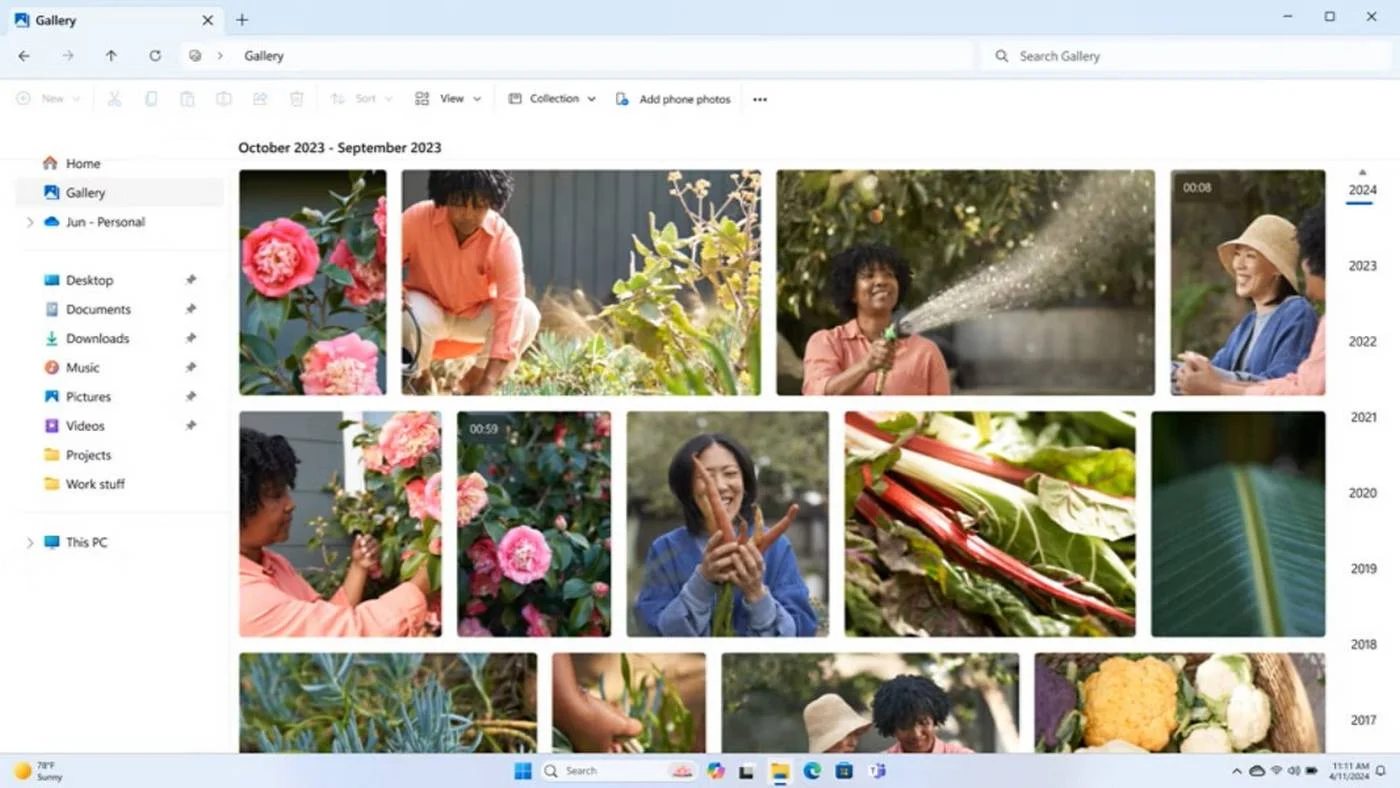Select Gallery in the navigation pane
The image size is (1400, 788).
tap(85, 193)
